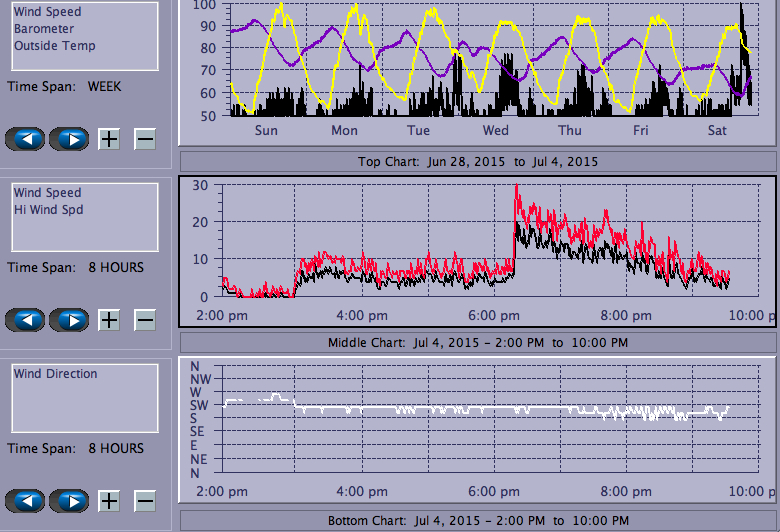This screenshot has width=780, height=532.
Task: Select Wind Direction in the bottom list
Action: tap(55, 374)
